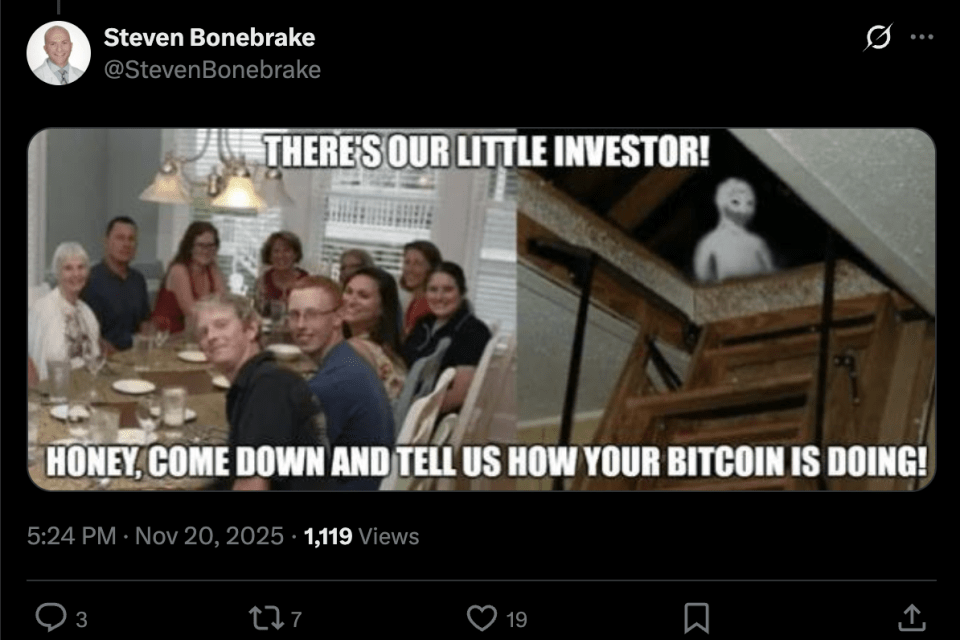Image resolution: width=960 pixels, height=640 pixels.
Task: Click the Views label
Action: click(x=389, y=536)
